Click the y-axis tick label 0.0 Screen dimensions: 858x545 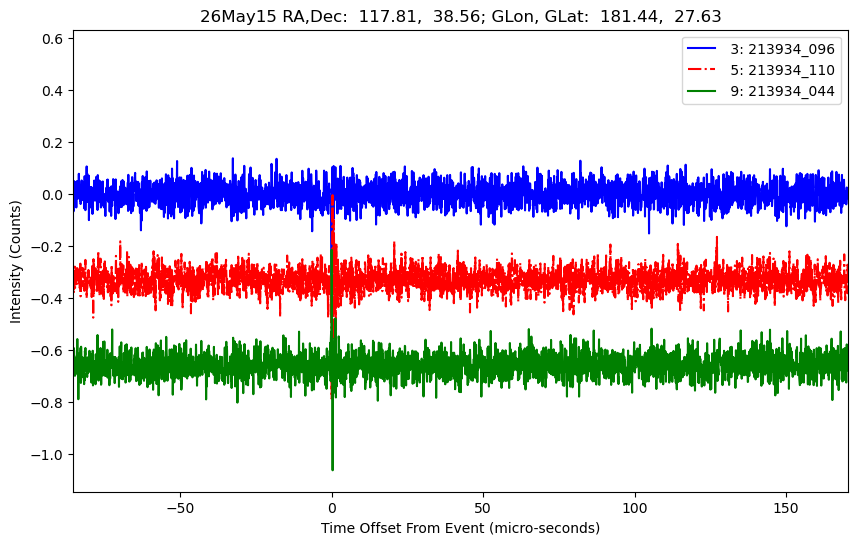tap(54, 195)
